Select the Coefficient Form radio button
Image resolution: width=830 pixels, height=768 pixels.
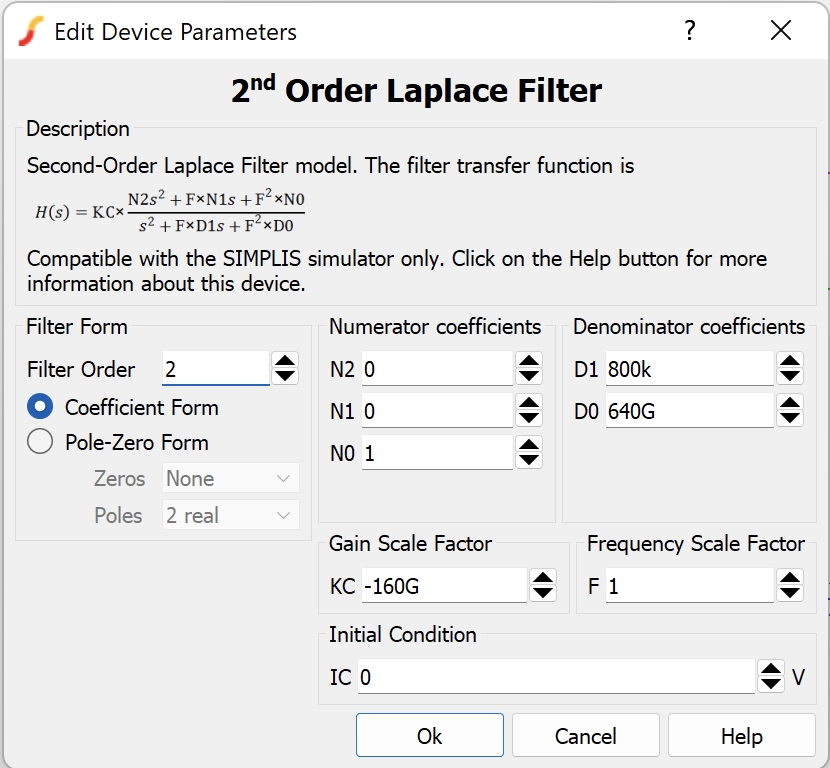pos(40,407)
